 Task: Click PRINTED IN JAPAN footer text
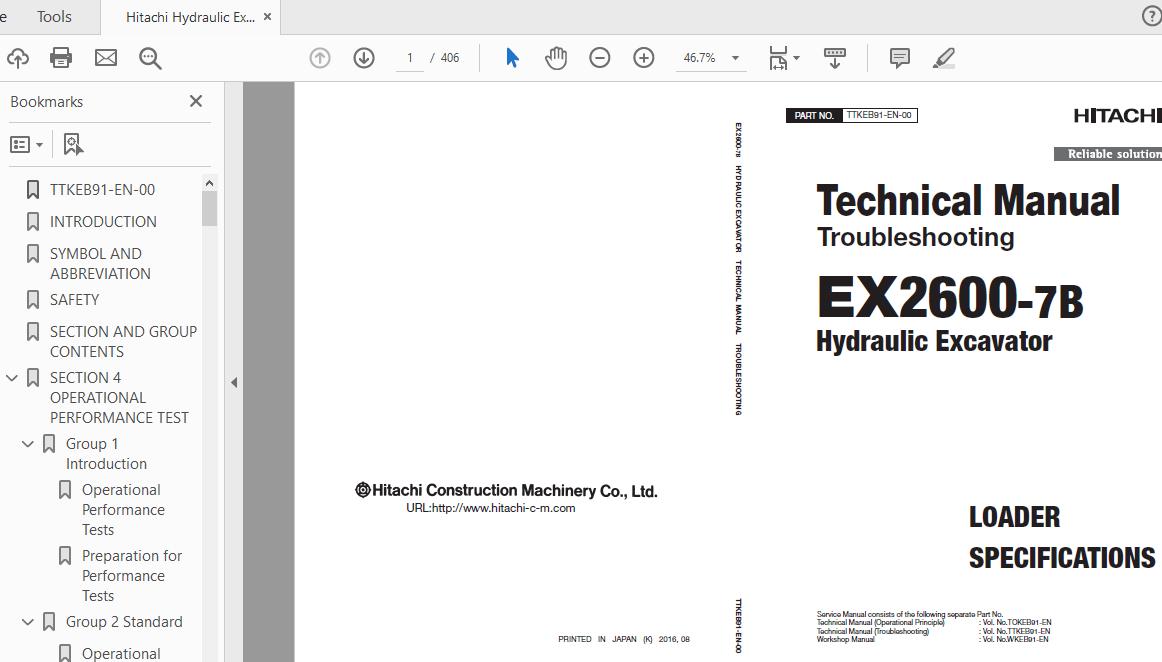pyautogui.click(x=624, y=639)
